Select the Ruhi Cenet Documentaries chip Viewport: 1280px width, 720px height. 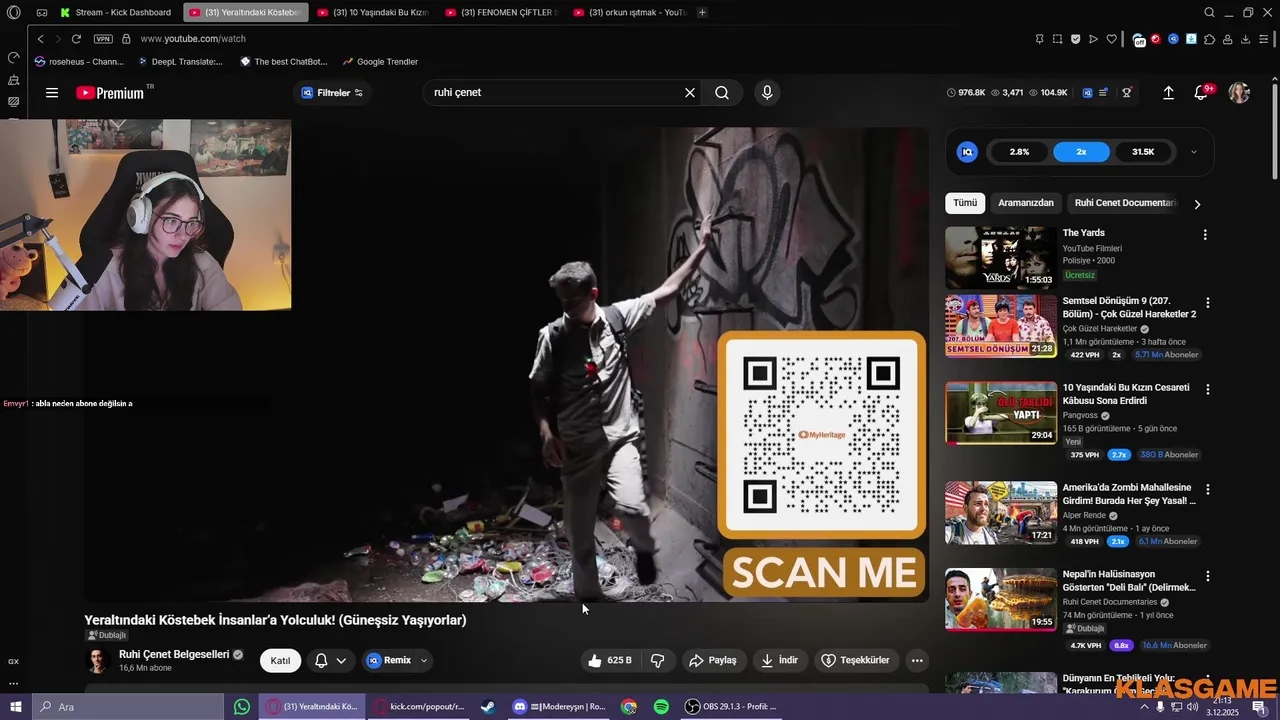(1125, 203)
